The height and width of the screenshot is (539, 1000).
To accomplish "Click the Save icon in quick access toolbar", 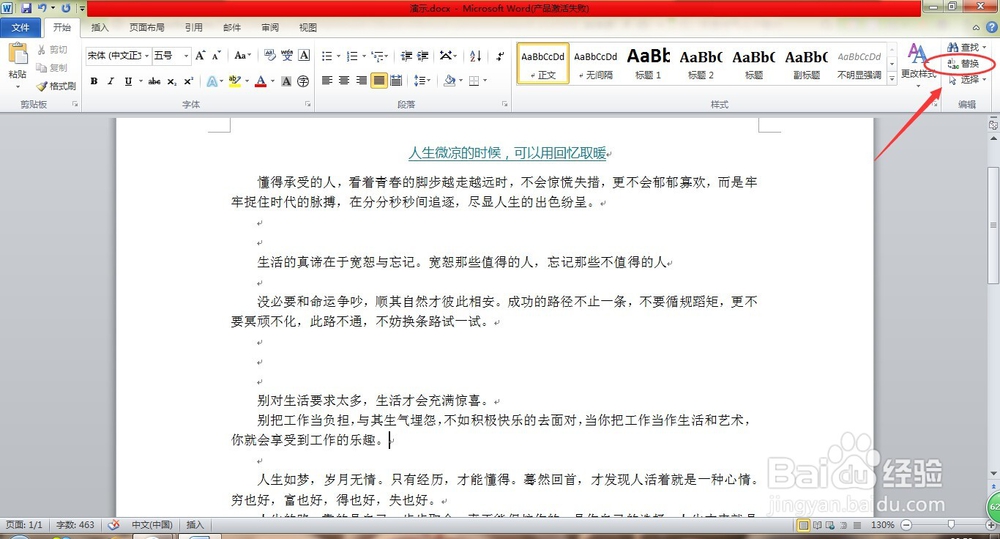I will pos(26,8).
